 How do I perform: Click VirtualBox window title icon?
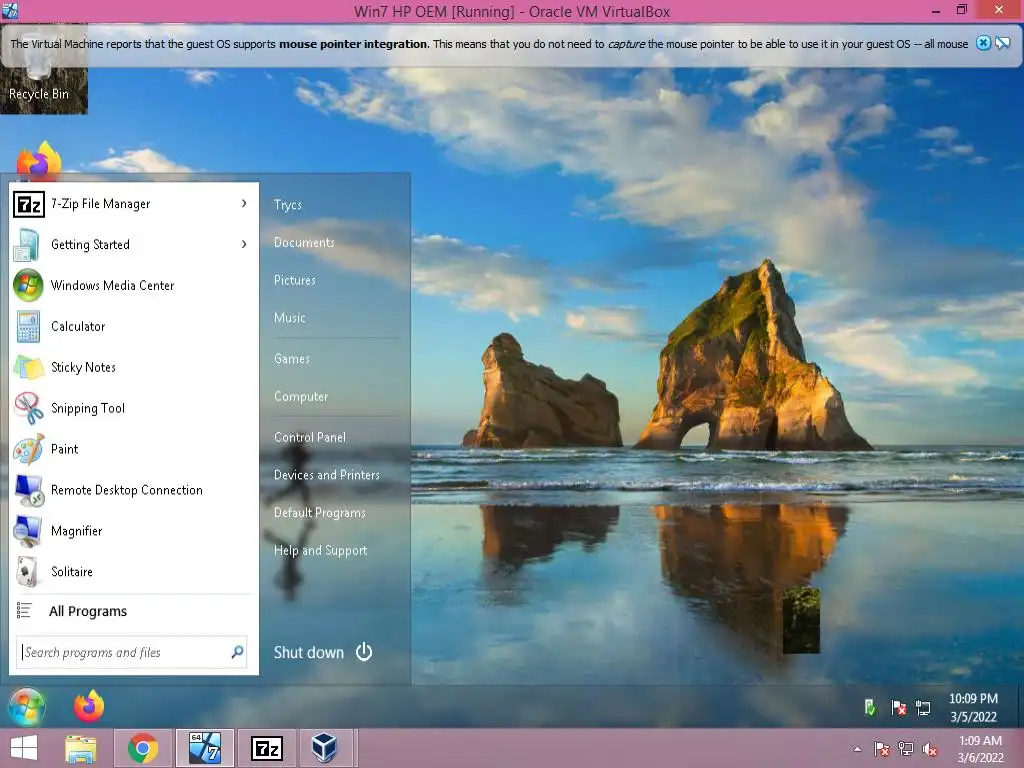click(10, 10)
